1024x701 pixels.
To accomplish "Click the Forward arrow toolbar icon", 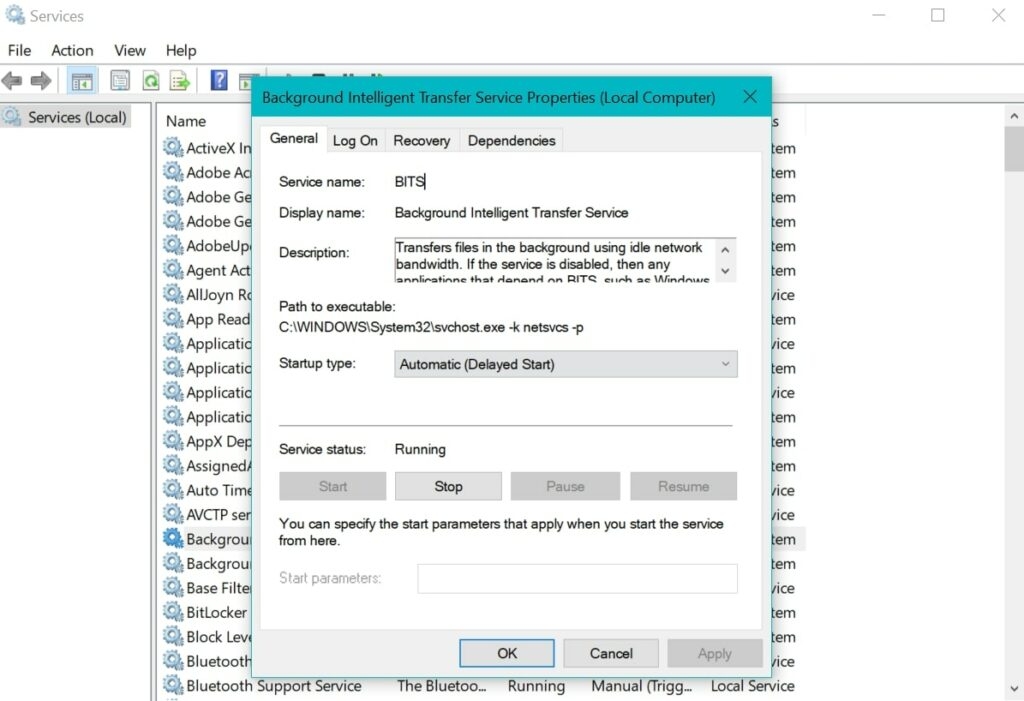I will point(40,81).
